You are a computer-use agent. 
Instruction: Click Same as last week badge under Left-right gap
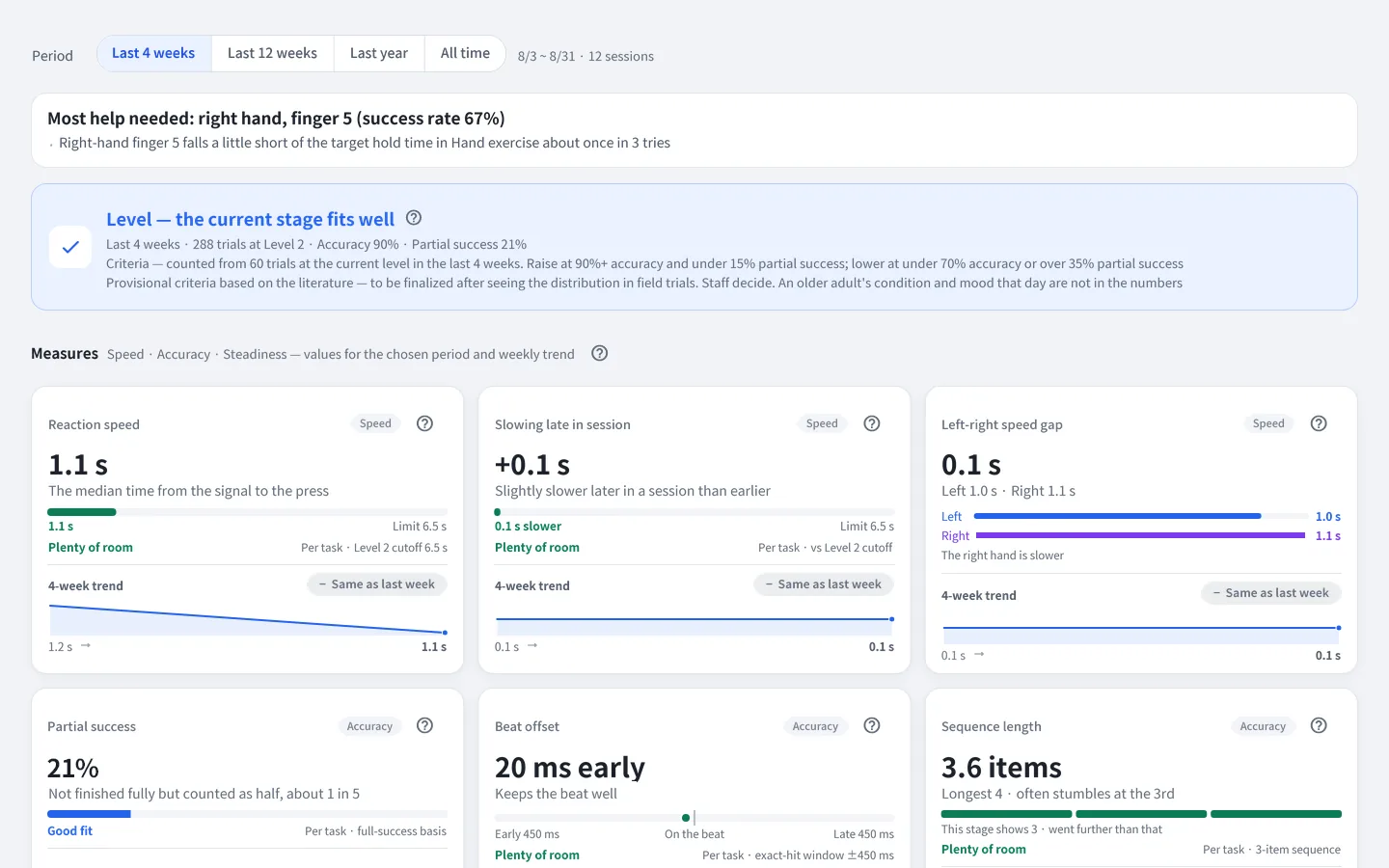[x=1271, y=593]
